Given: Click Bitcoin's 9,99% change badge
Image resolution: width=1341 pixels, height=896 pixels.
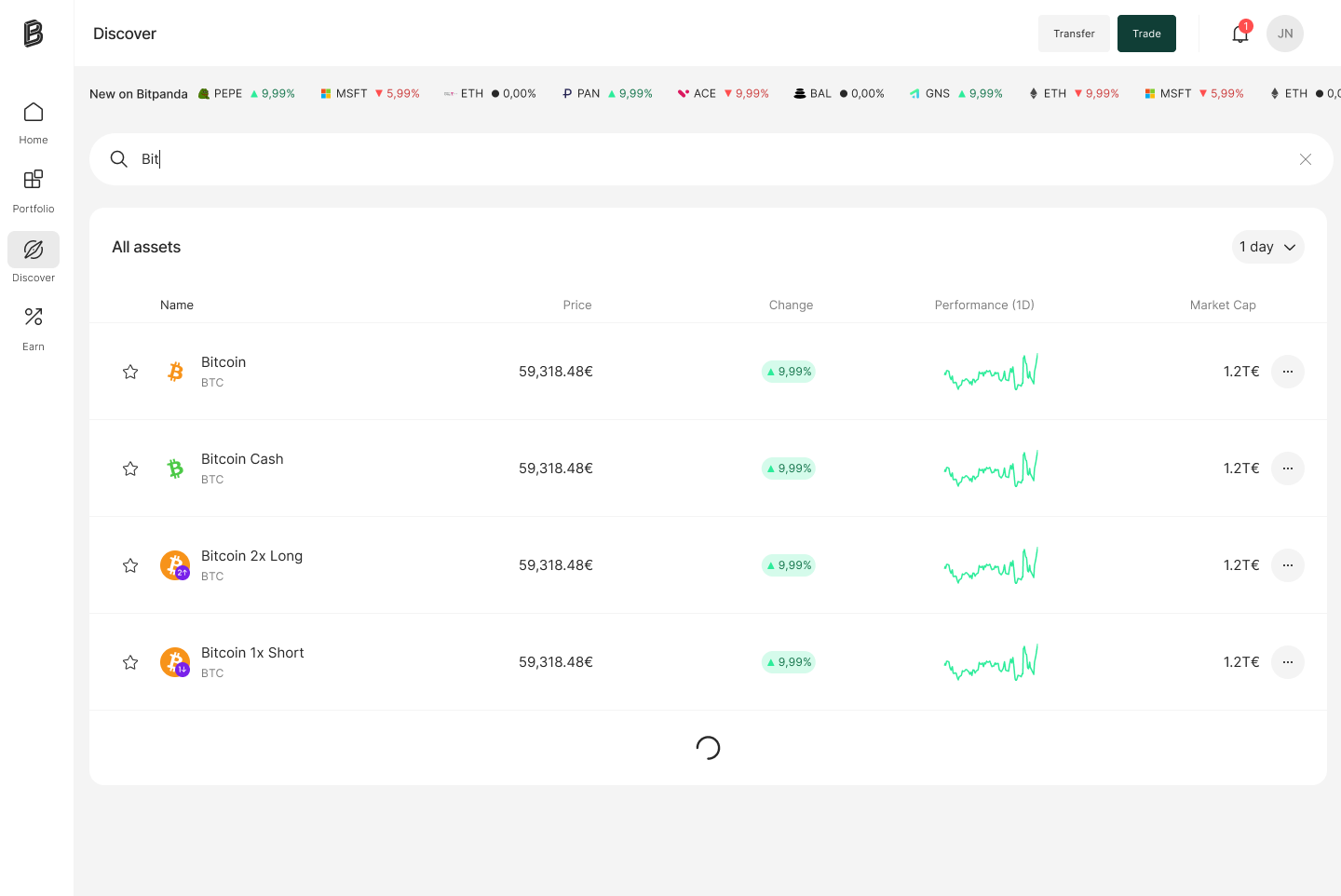Looking at the screenshot, I should pos(789,372).
